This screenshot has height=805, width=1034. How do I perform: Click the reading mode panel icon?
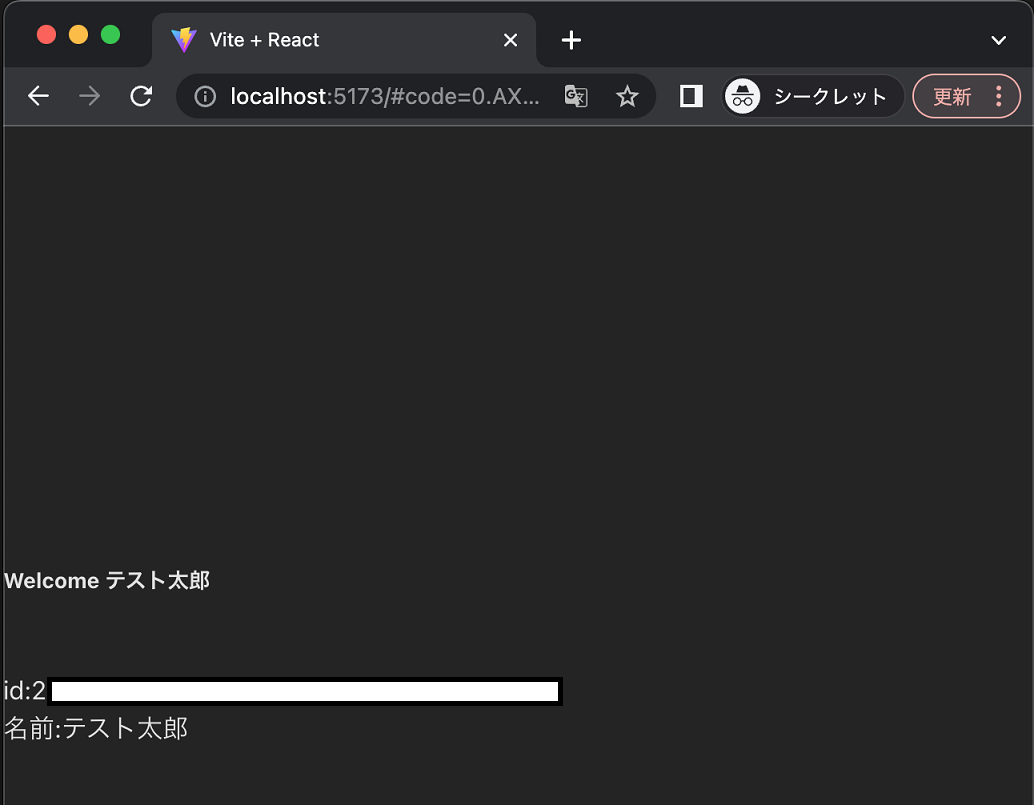click(x=690, y=96)
